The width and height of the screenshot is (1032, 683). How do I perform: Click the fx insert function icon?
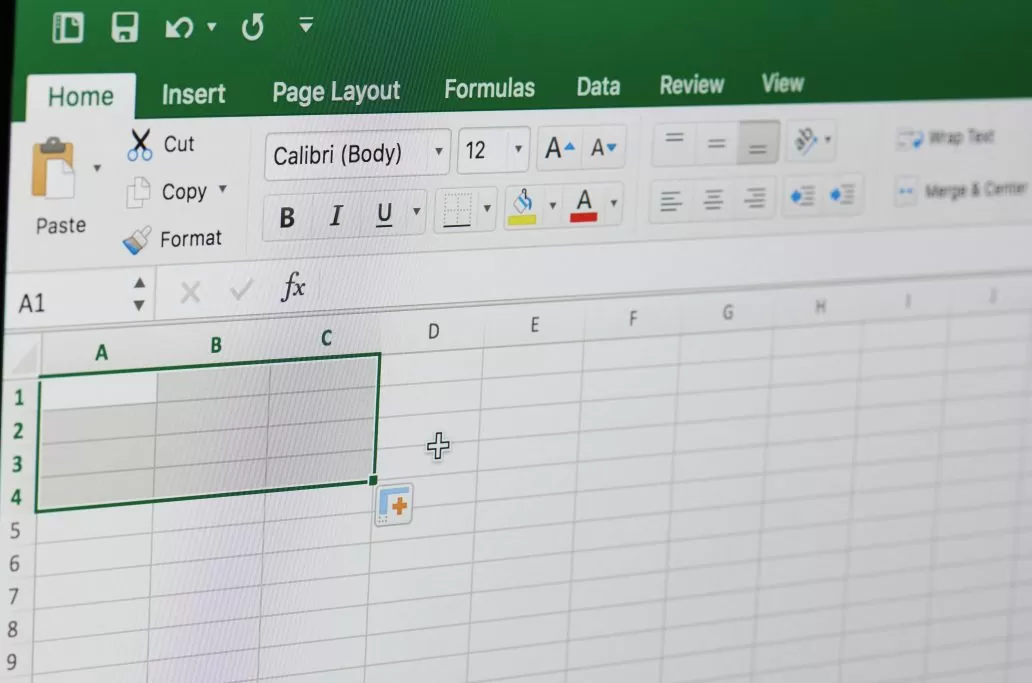point(293,289)
